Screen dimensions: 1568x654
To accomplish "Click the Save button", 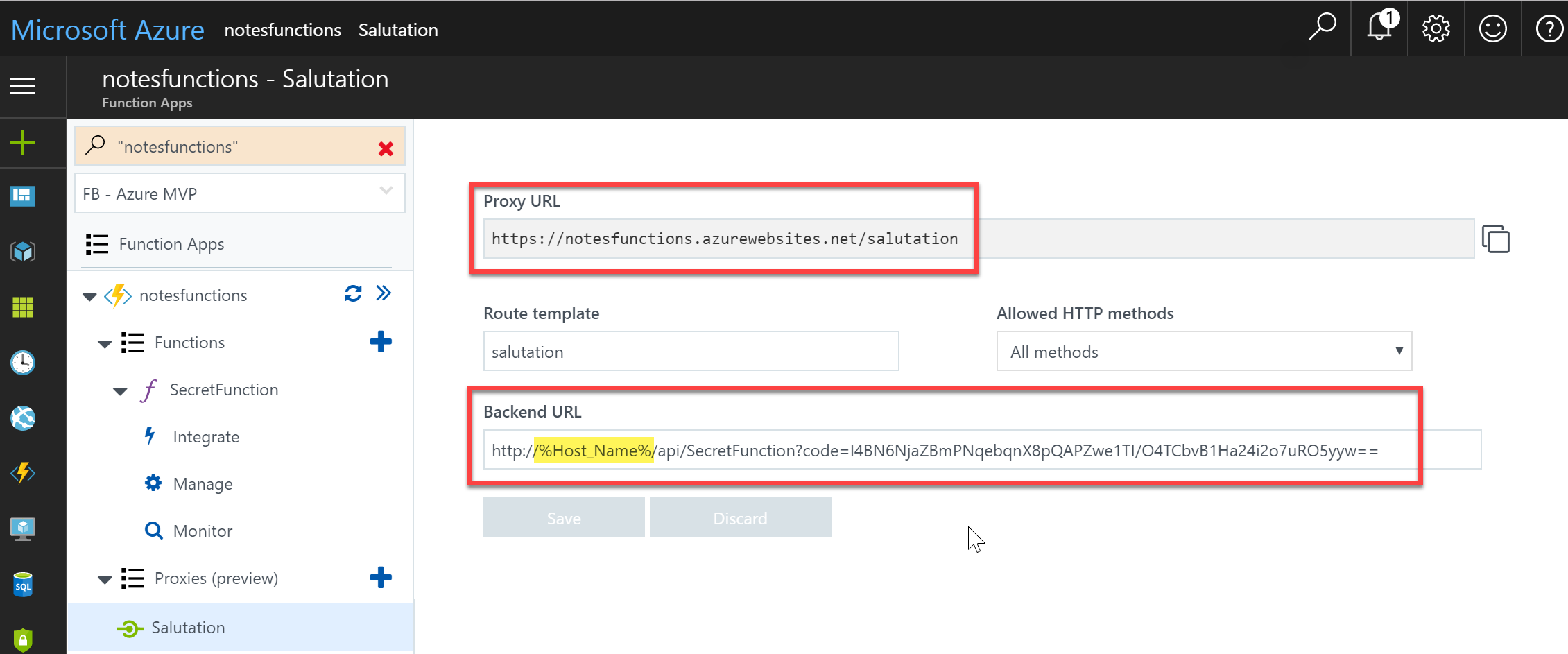I will point(564,518).
